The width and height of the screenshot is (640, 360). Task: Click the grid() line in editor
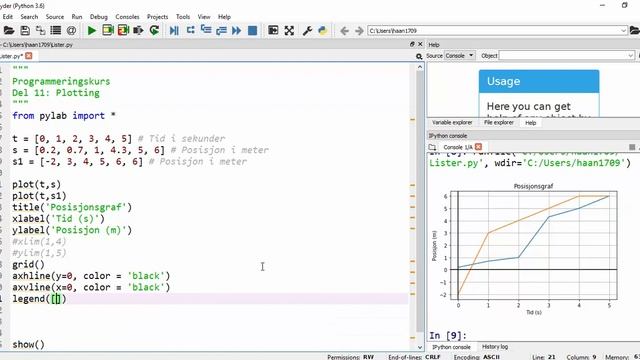pos(28,264)
